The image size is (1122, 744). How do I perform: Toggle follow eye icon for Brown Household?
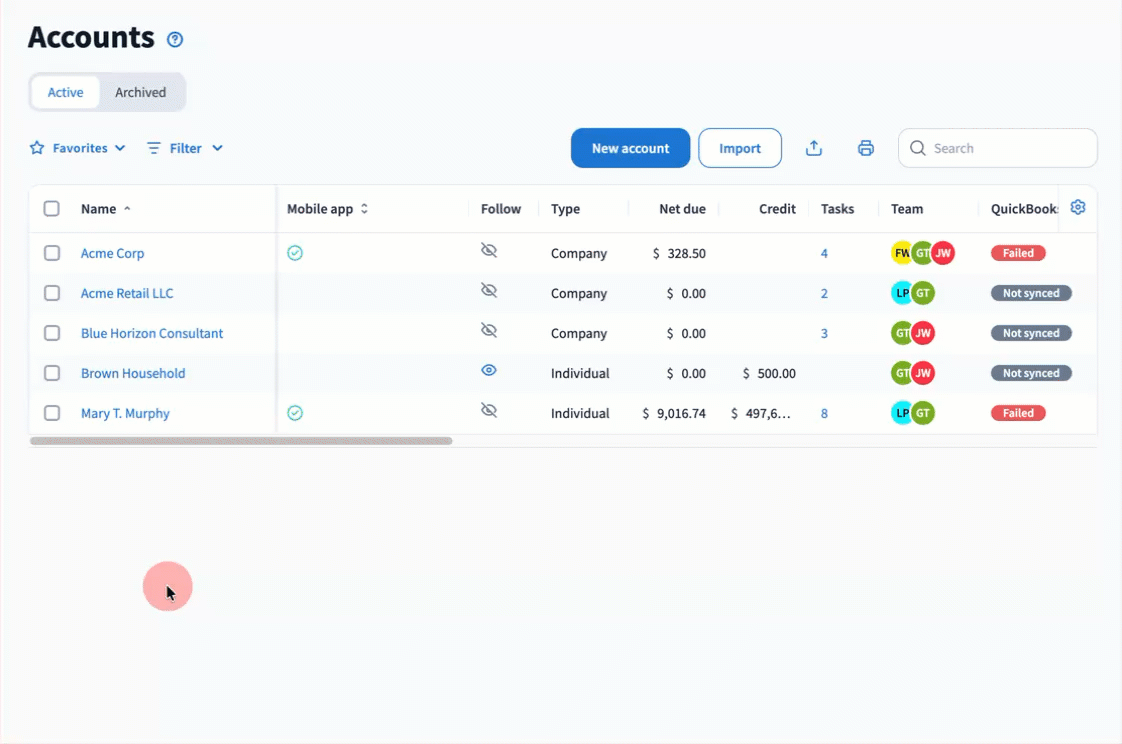click(x=489, y=370)
